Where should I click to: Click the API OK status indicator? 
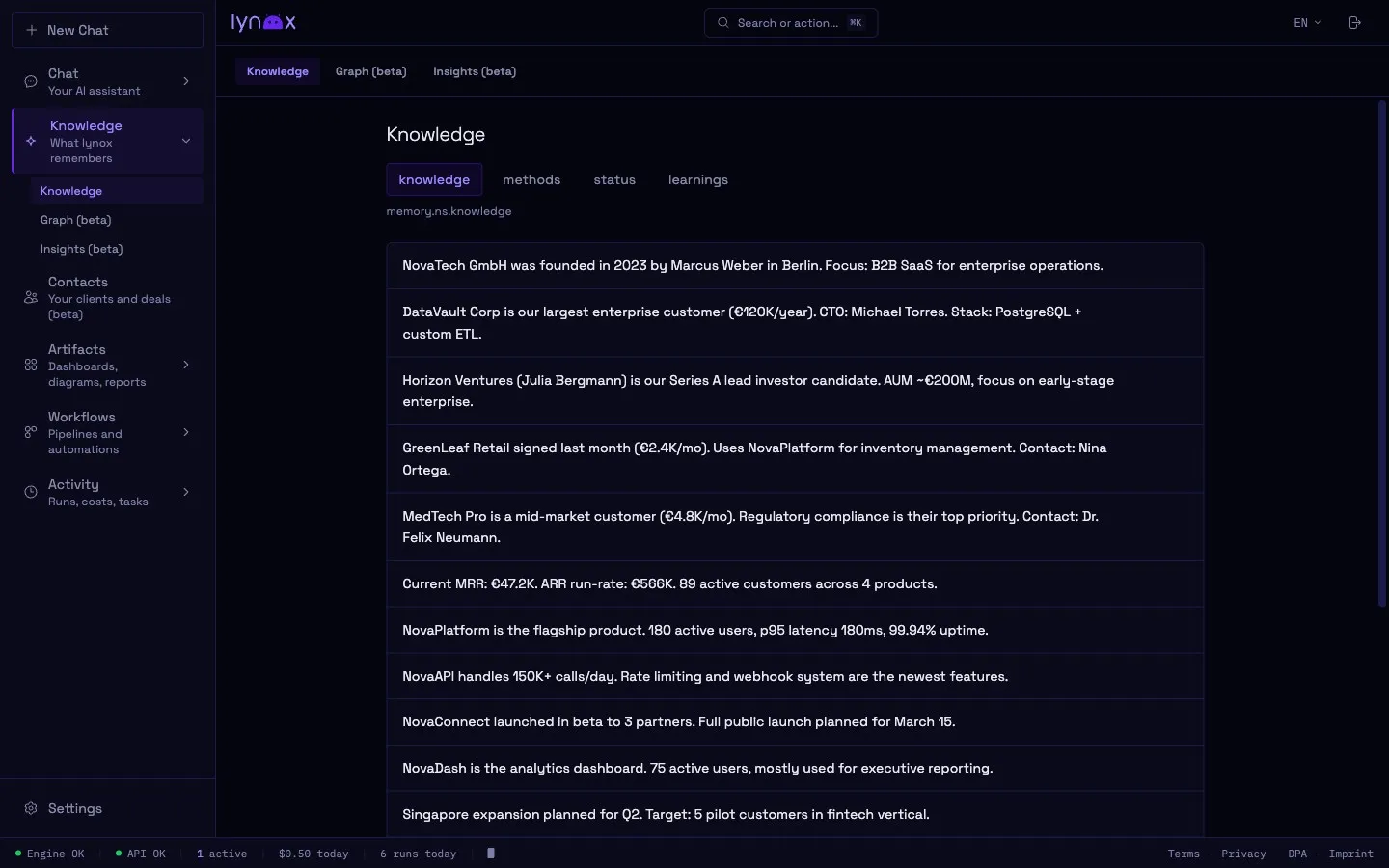pos(141,854)
